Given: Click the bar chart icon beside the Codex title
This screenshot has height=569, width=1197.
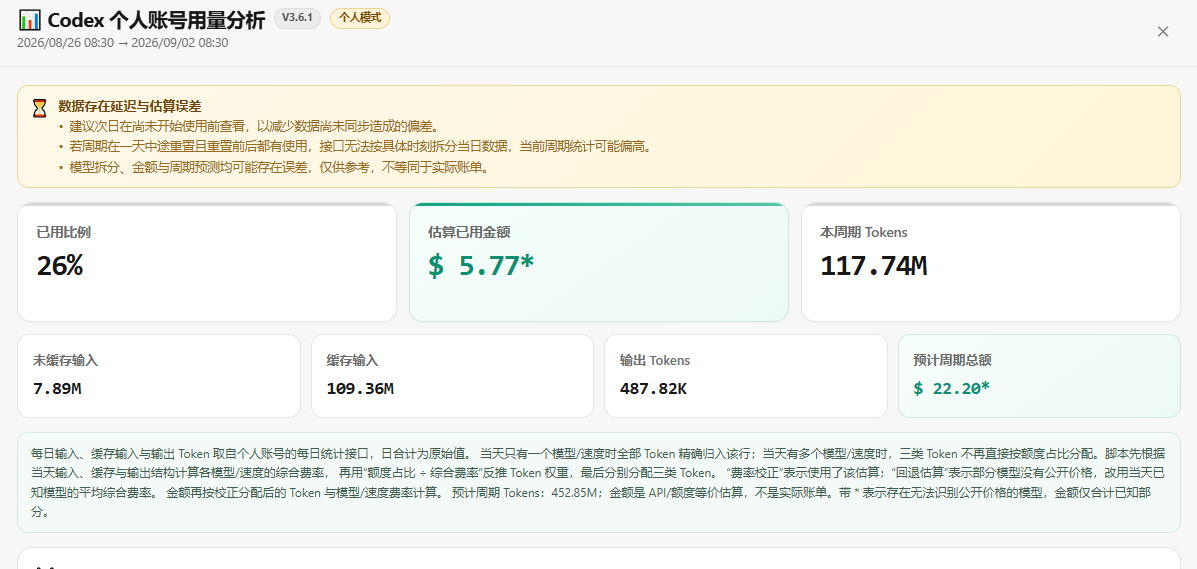Looking at the screenshot, I should coord(29,20).
